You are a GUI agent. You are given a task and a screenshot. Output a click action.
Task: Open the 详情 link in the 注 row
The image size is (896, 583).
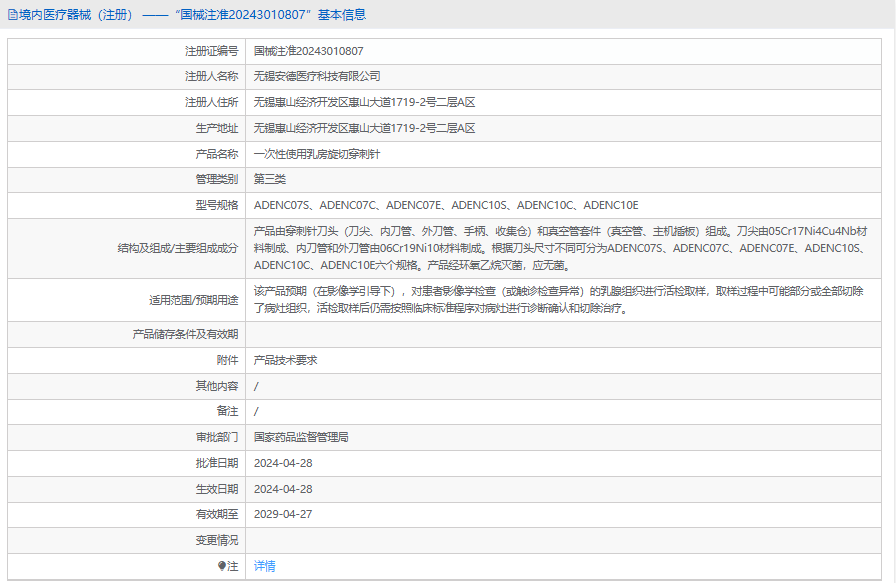(265, 566)
